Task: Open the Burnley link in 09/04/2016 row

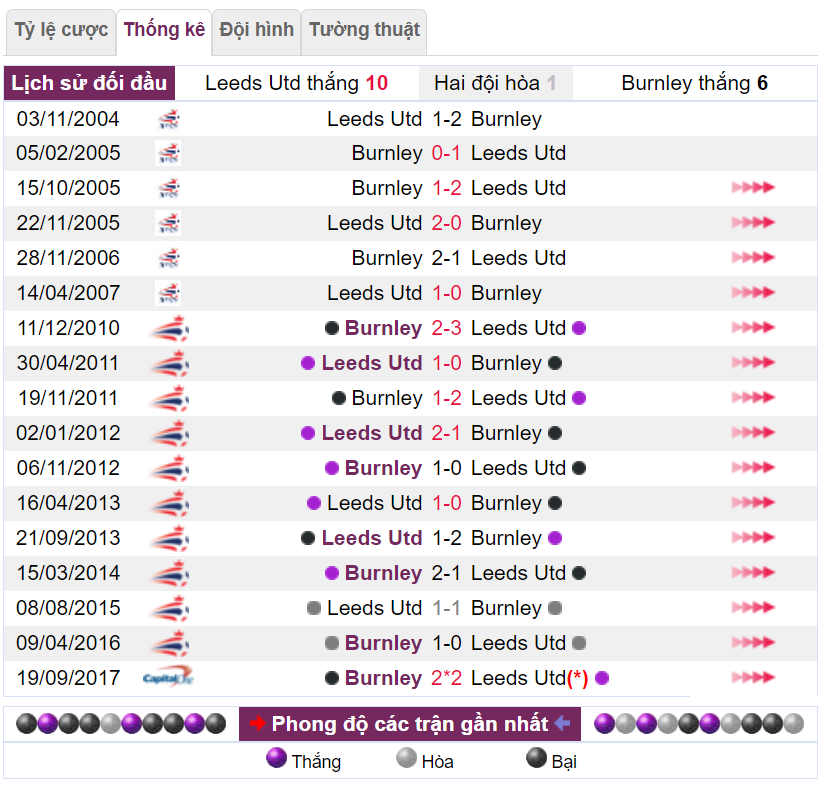Action: (383, 643)
